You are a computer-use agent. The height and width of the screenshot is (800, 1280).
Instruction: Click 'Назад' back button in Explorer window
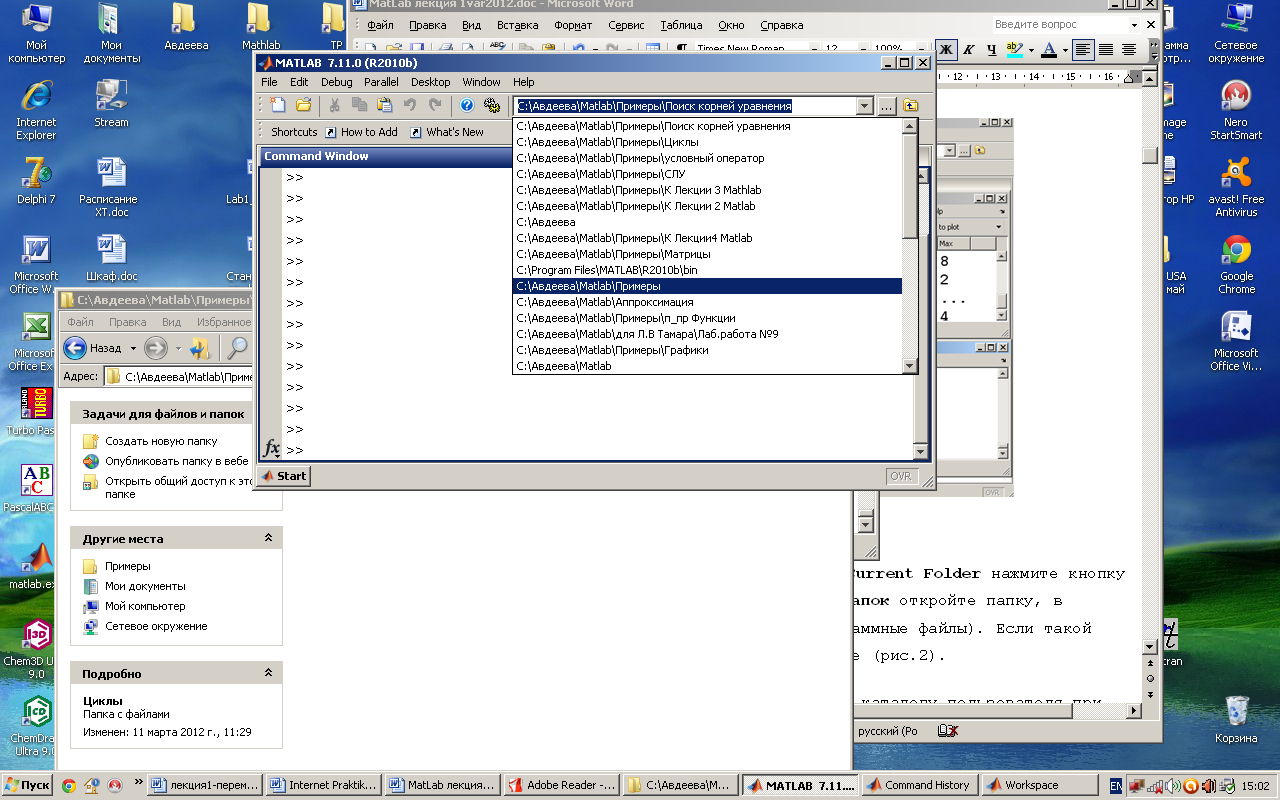point(93,348)
